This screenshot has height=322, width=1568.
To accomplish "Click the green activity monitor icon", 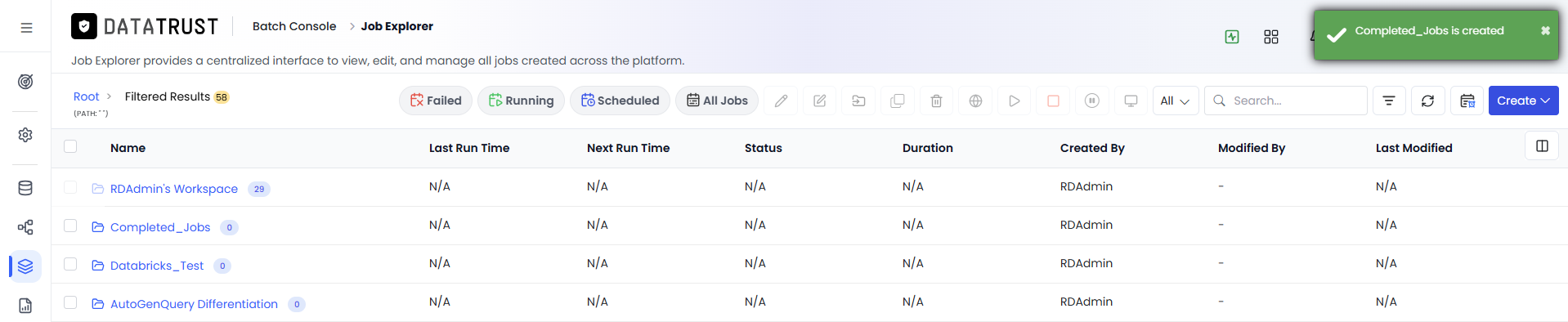I will point(1232,37).
